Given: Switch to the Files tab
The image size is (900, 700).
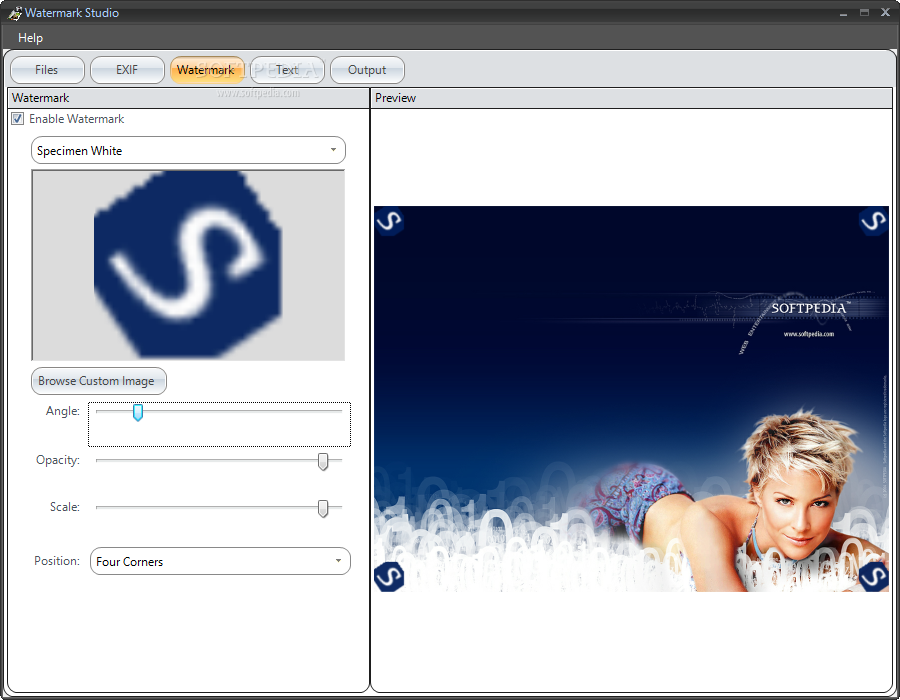Looking at the screenshot, I should coord(47,70).
